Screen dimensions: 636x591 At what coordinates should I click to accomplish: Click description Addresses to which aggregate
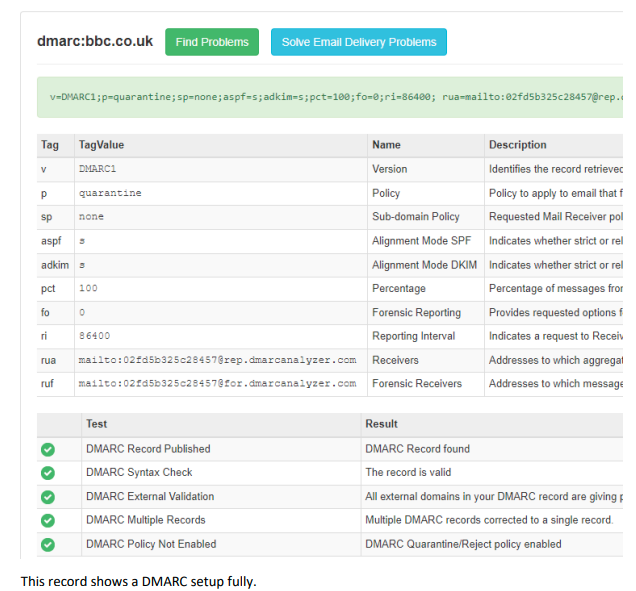[556, 360]
